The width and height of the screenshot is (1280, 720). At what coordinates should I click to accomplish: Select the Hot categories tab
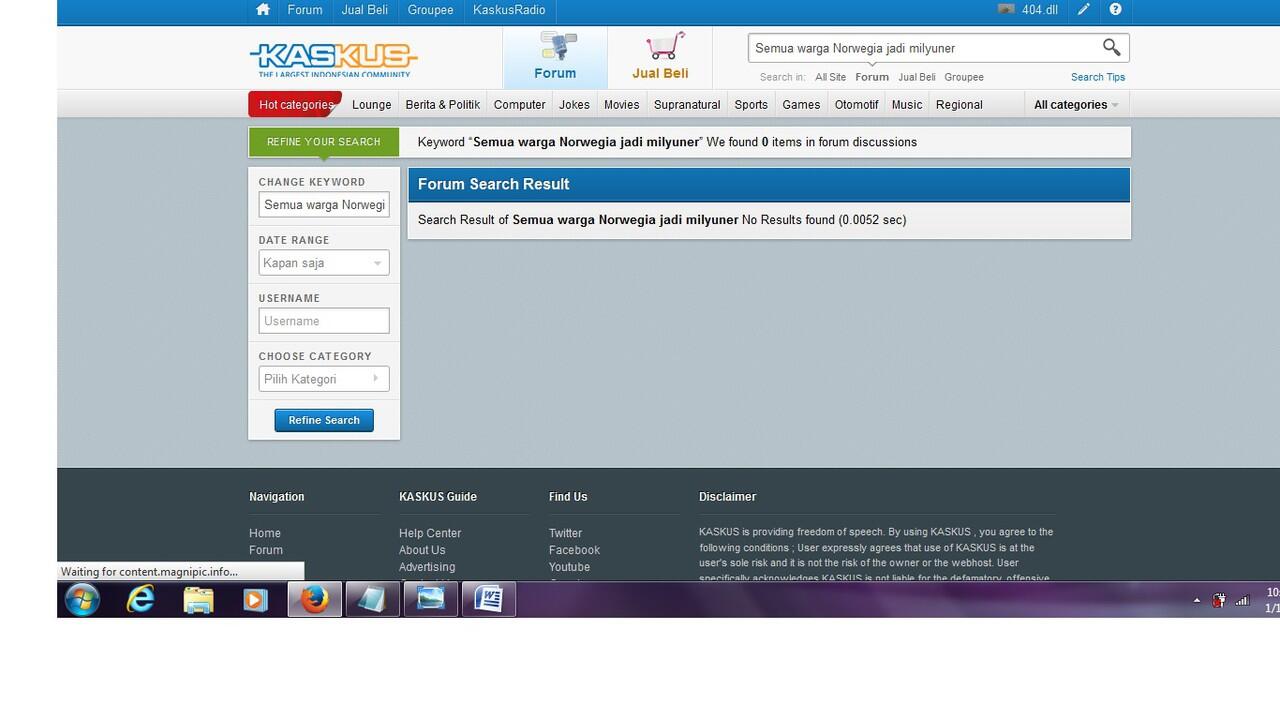[x=295, y=104]
